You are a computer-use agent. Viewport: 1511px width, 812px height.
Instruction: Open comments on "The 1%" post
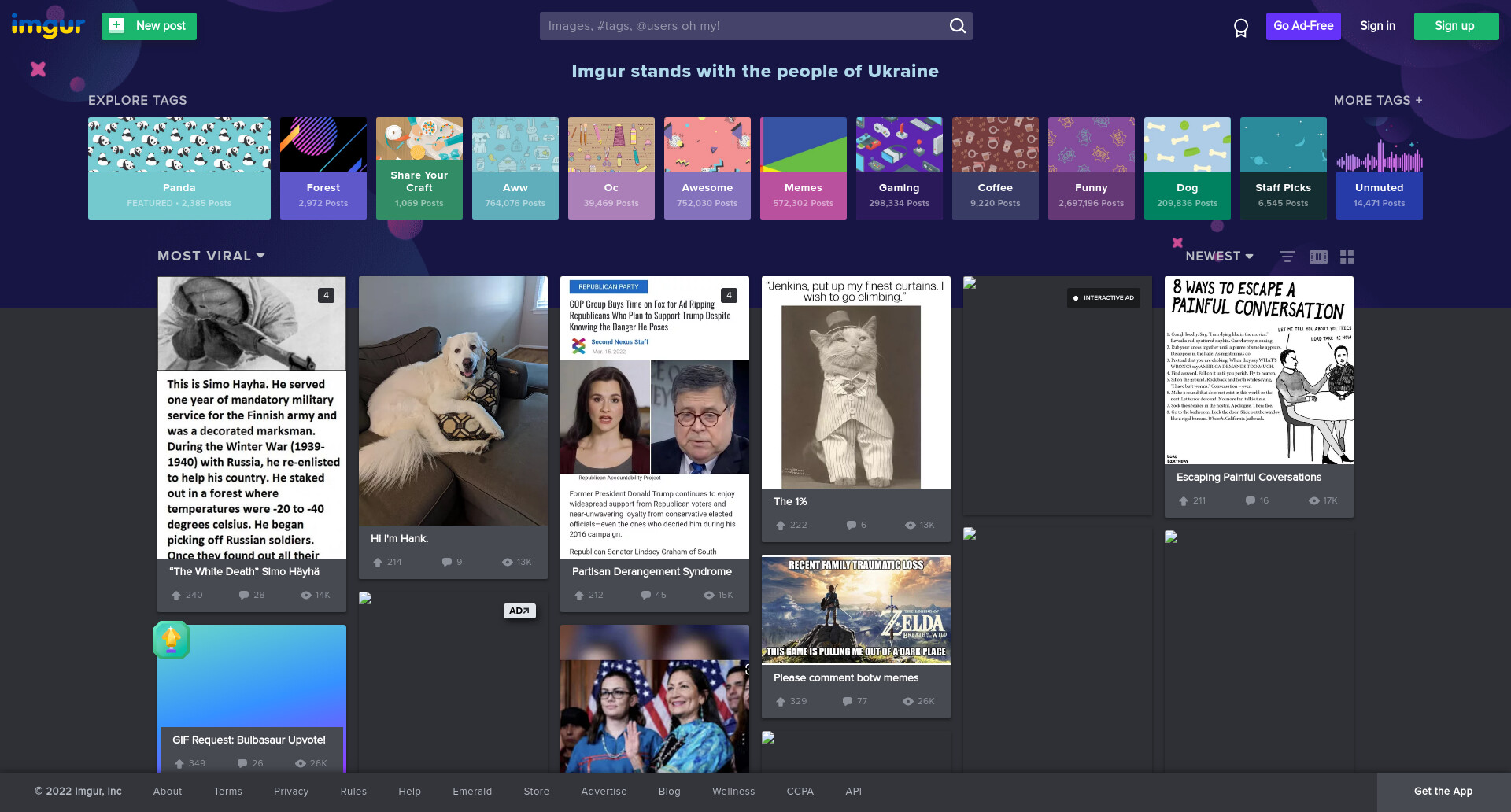[x=852, y=526]
